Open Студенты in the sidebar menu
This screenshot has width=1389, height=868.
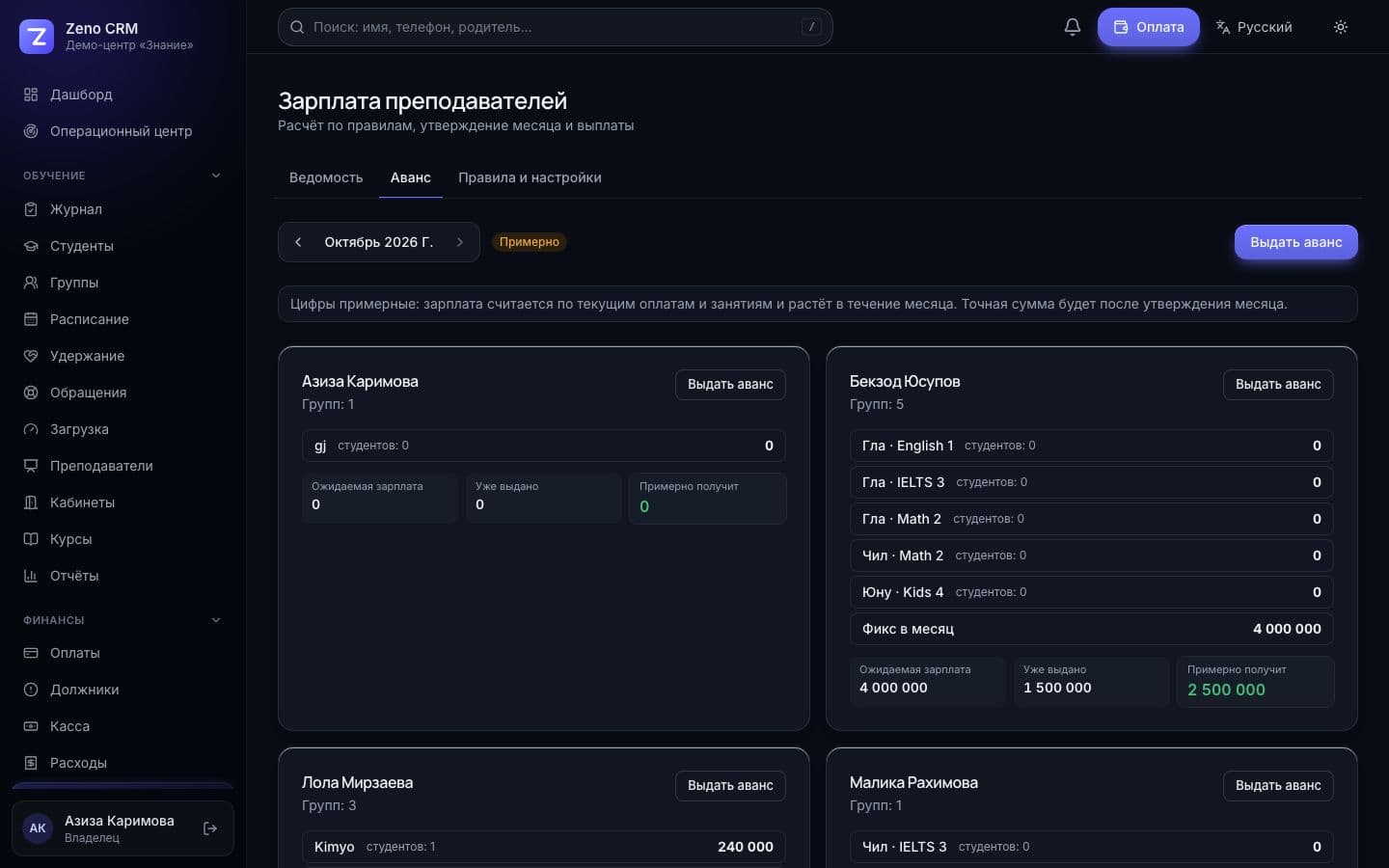(x=123, y=246)
